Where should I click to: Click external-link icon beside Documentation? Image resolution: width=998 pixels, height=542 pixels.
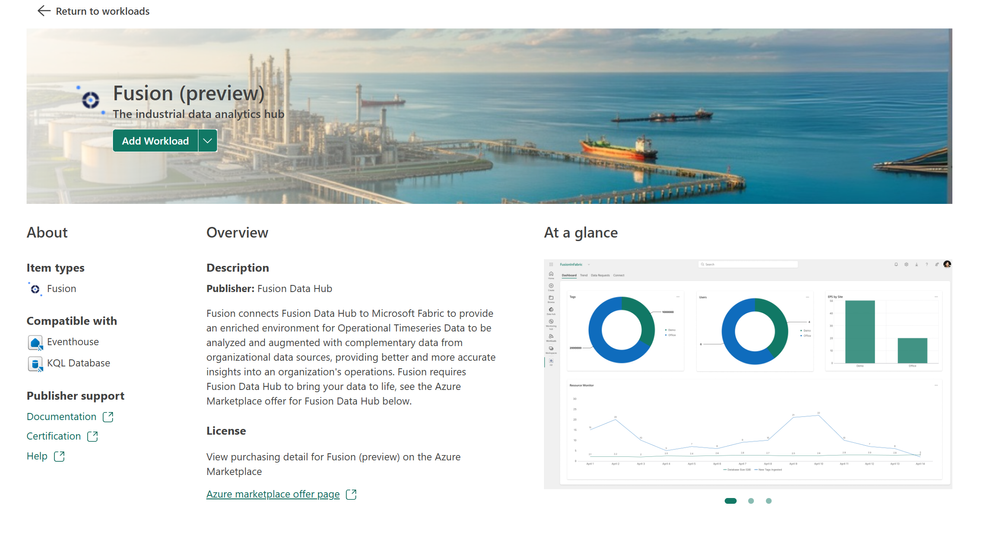coord(108,417)
